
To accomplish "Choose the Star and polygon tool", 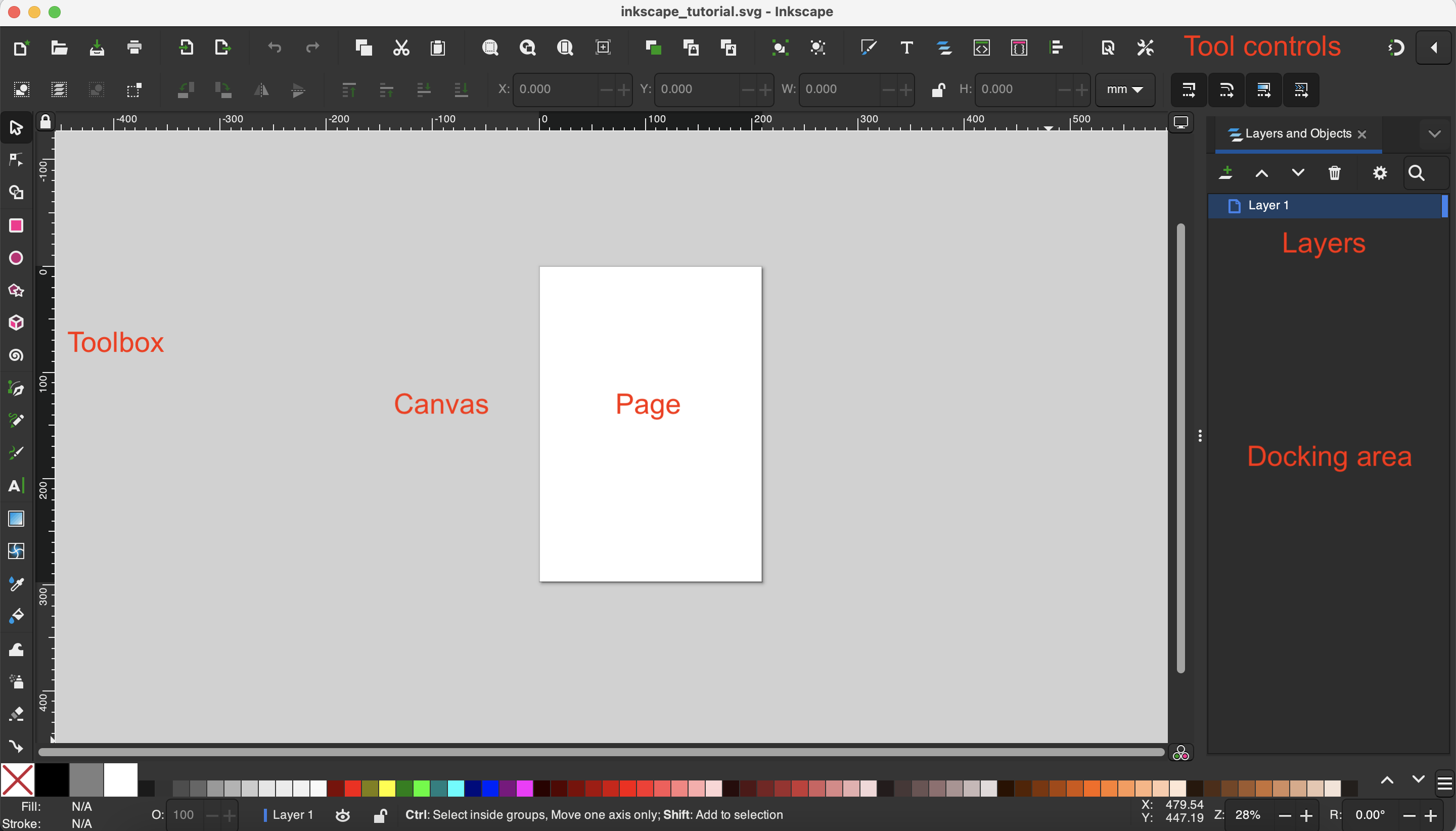I will 16,291.
